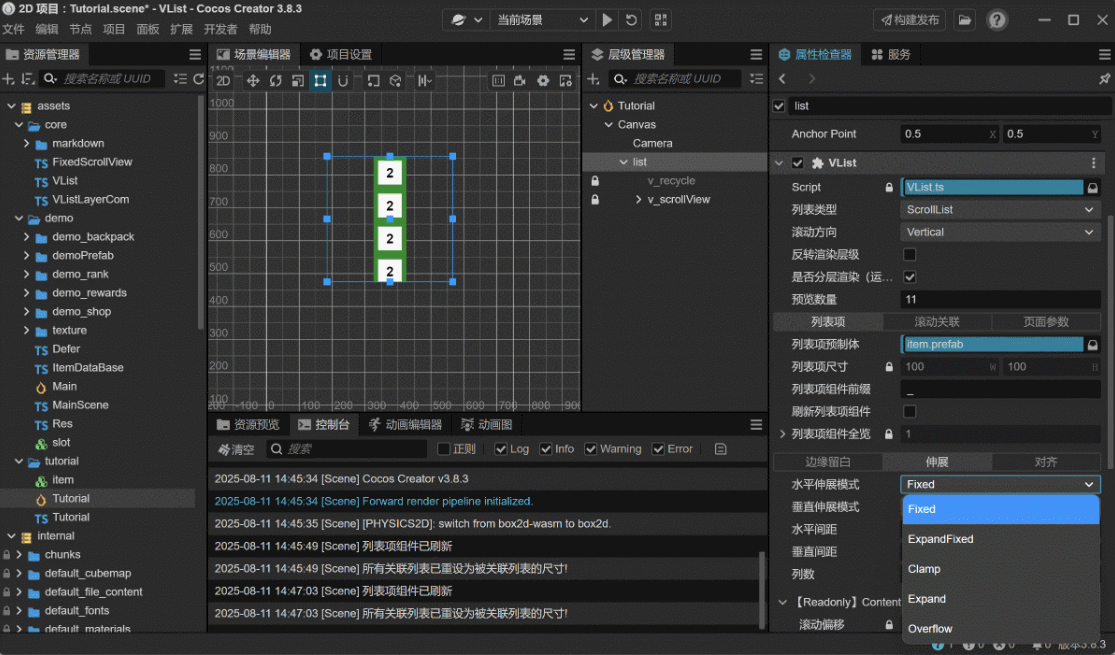Select the Rect transform tool
The height and width of the screenshot is (655, 1115).
[x=321, y=81]
